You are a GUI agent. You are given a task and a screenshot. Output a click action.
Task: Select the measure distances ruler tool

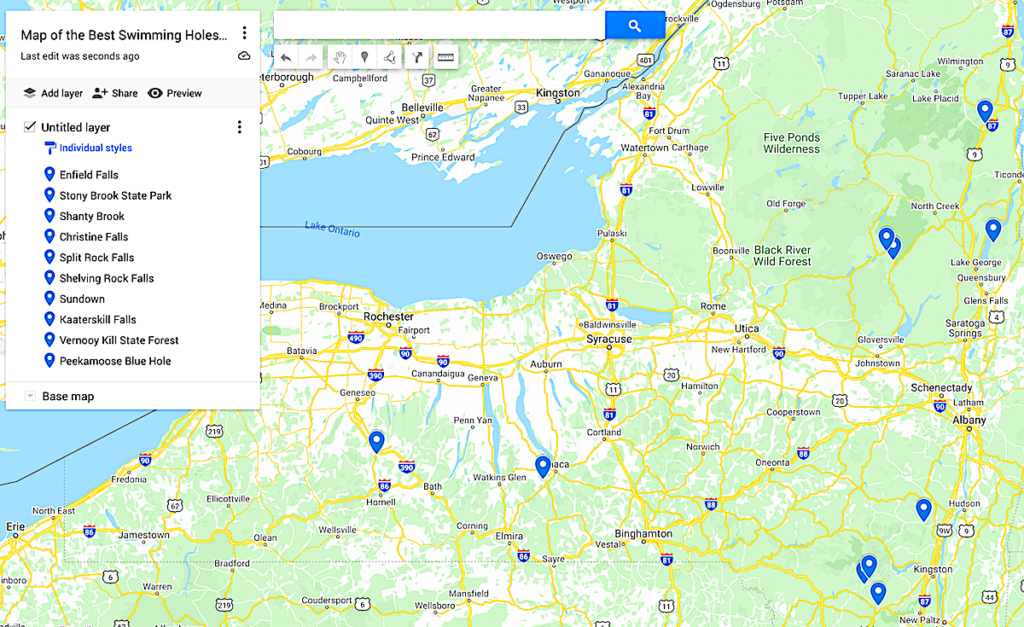445,57
